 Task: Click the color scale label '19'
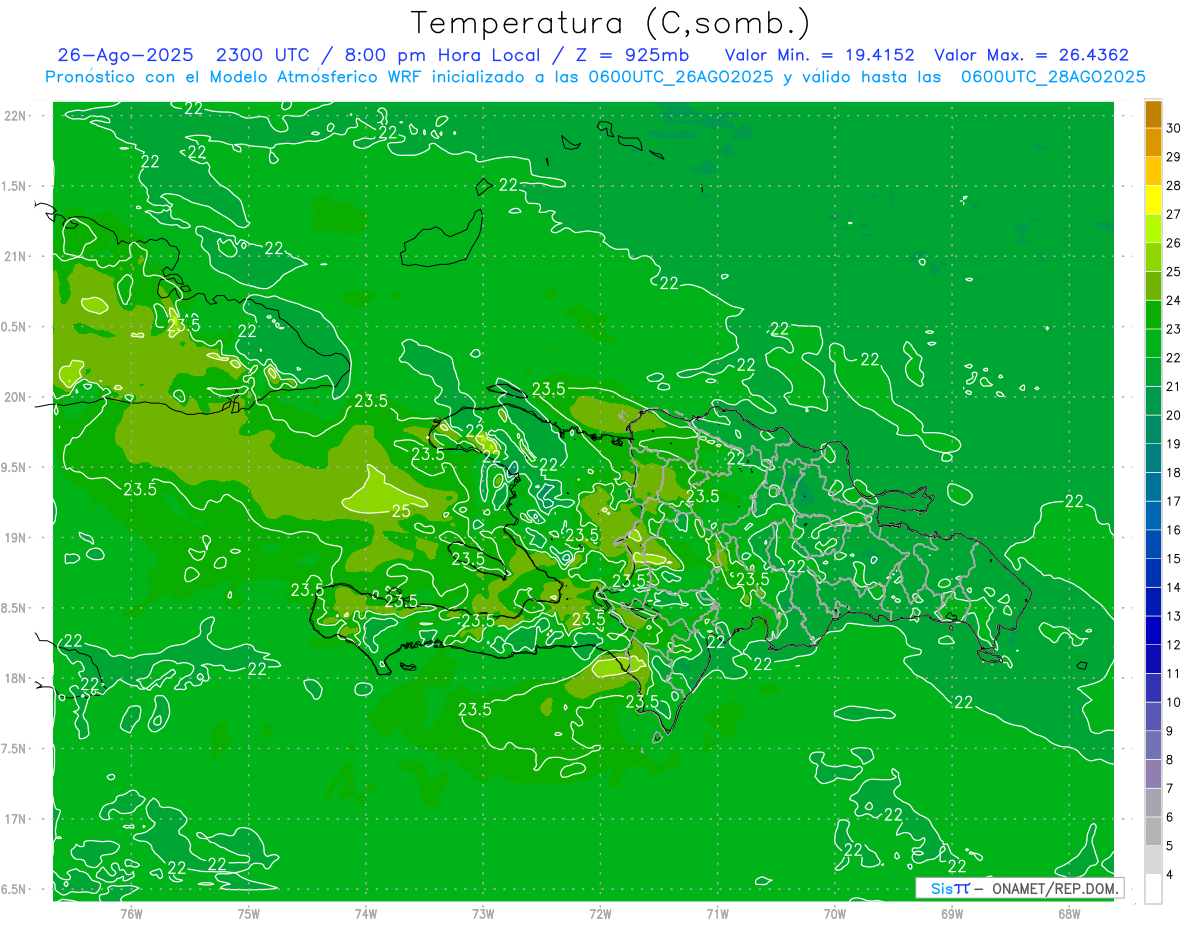click(x=1174, y=444)
